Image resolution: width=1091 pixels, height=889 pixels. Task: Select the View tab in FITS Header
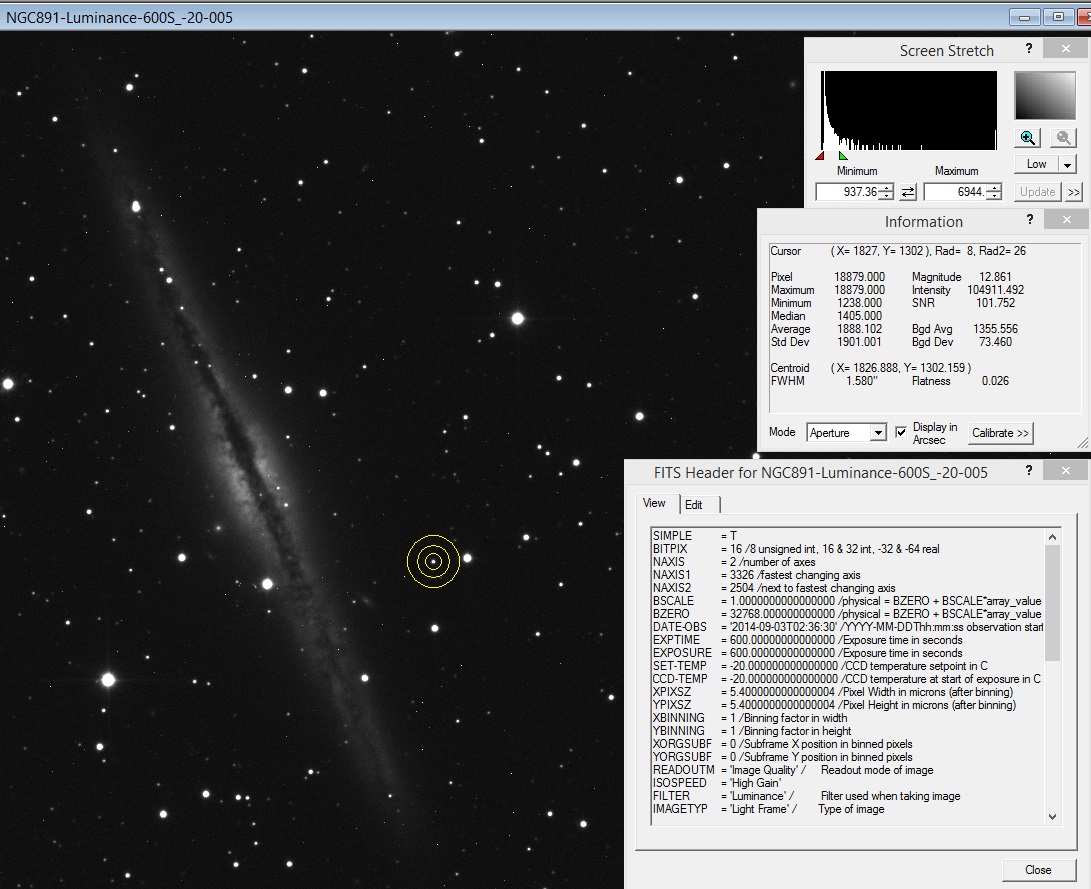tap(654, 504)
